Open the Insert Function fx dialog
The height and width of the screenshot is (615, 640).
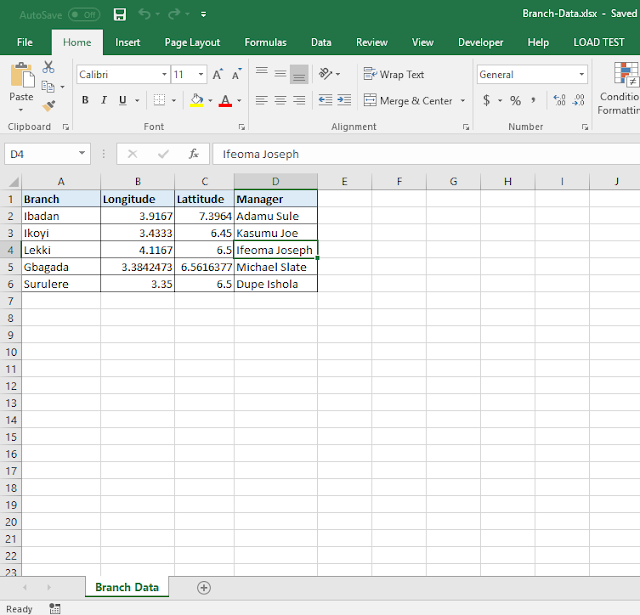click(x=193, y=154)
